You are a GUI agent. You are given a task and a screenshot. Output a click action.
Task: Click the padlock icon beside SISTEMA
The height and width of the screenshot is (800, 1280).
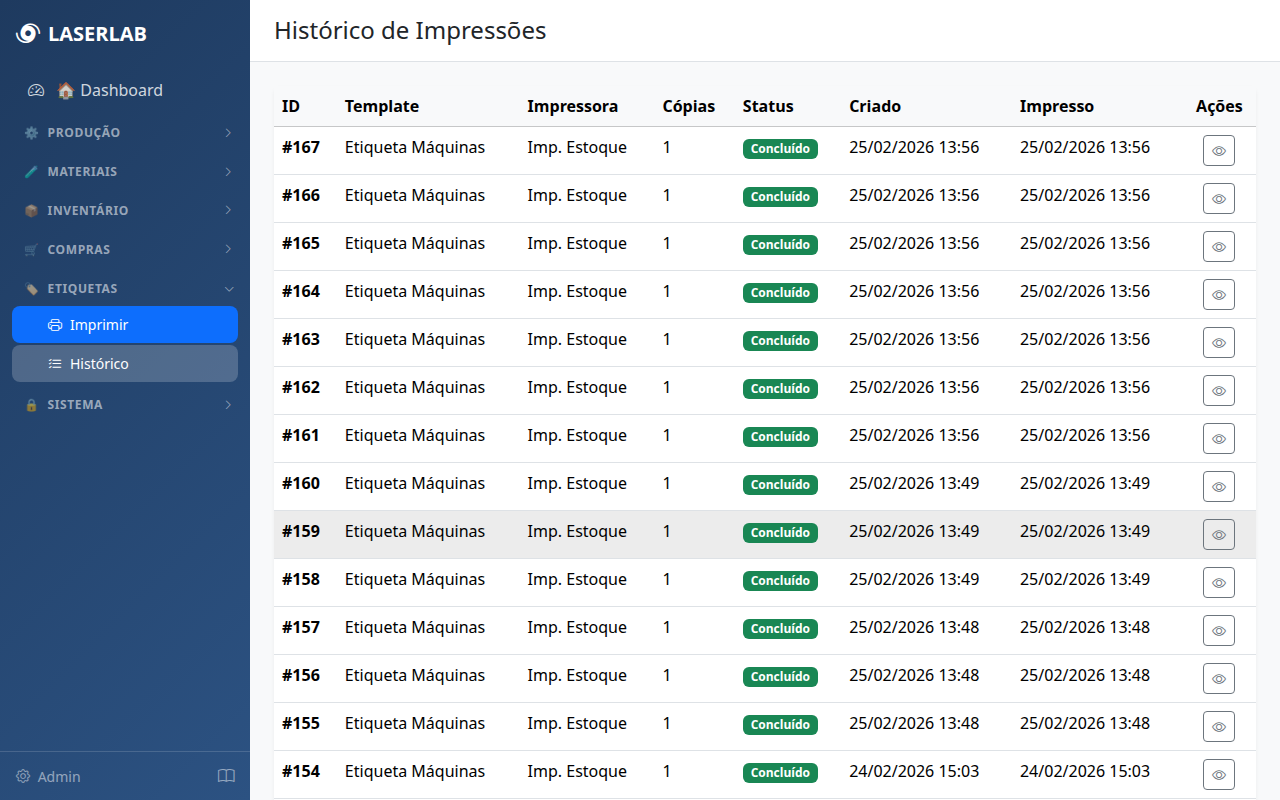[x=33, y=404]
